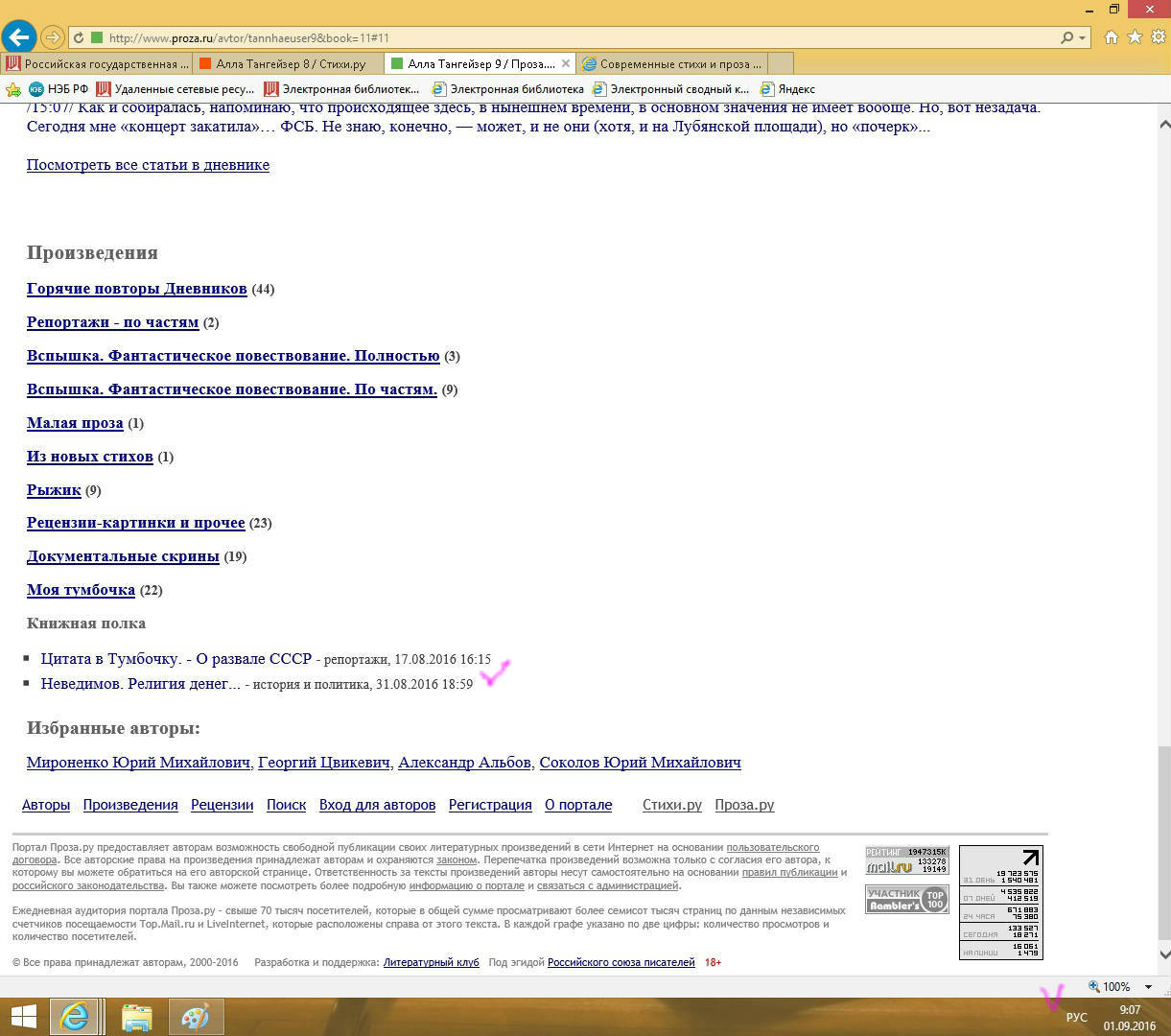Open Вспышка. Фантастическое повествование. Полностью
The height and width of the screenshot is (1036, 1171).
coord(233,356)
